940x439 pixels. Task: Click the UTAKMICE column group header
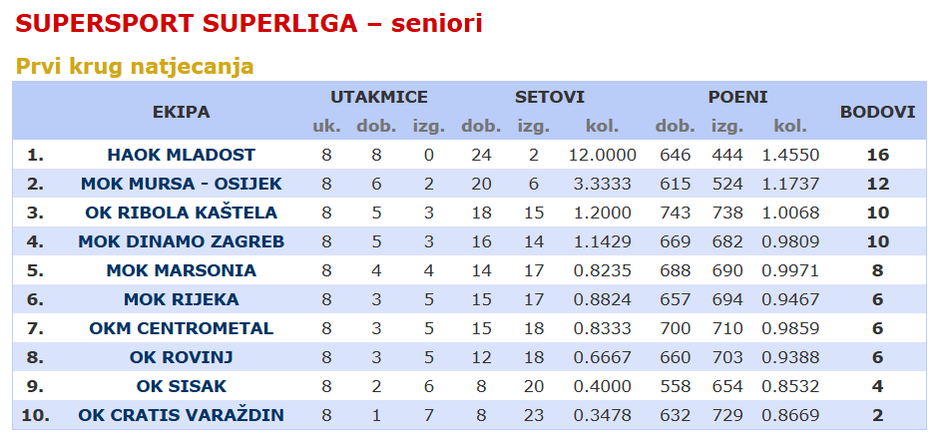(x=379, y=97)
